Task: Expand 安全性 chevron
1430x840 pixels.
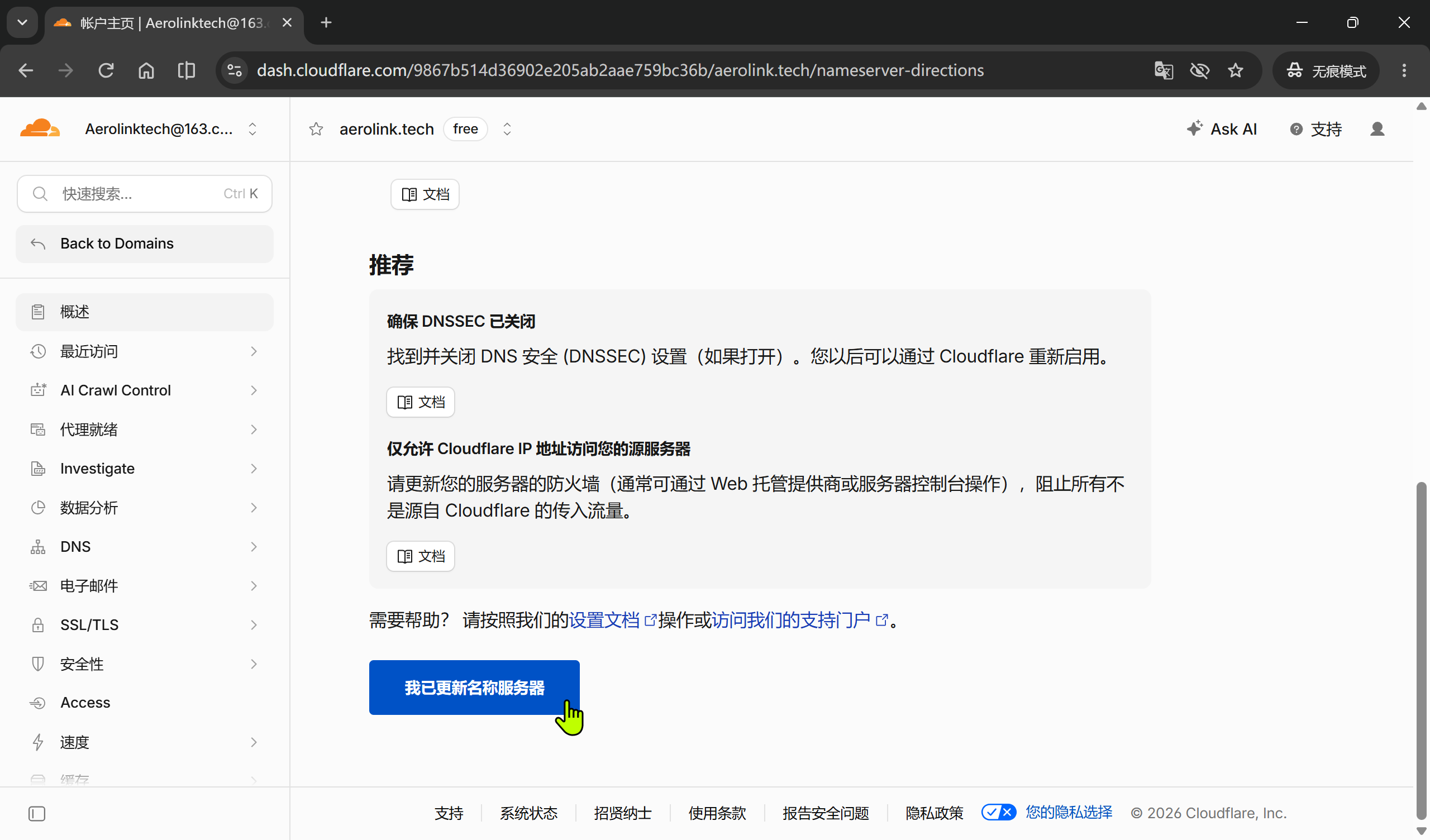Action: tap(254, 664)
